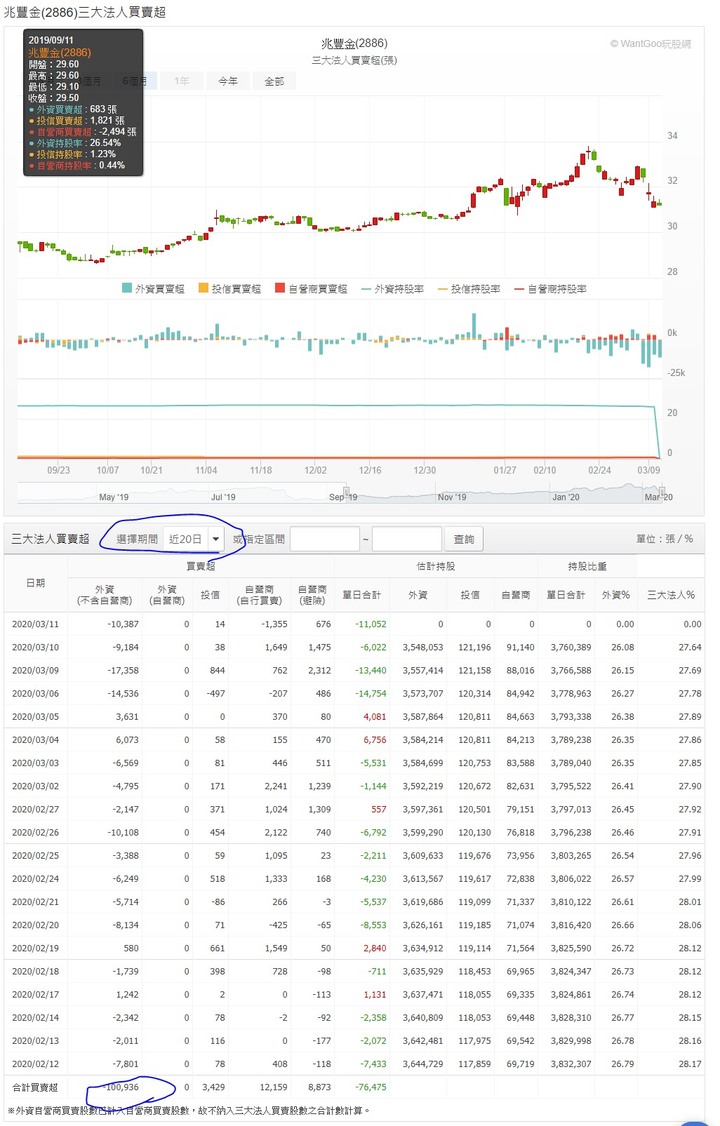
Task: Click the 三大法人% column header
Action: pos(670,595)
